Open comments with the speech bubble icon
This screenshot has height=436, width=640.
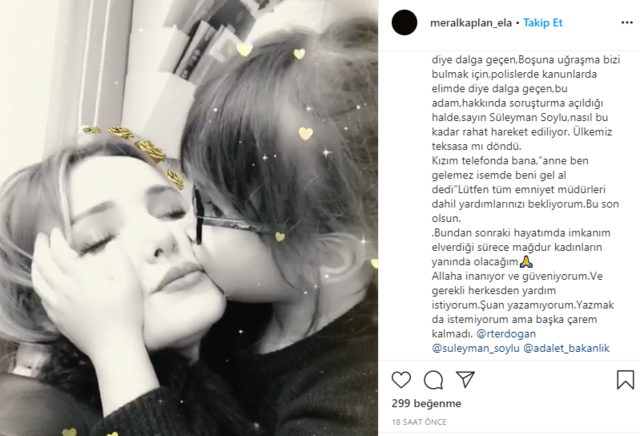coord(433,380)
